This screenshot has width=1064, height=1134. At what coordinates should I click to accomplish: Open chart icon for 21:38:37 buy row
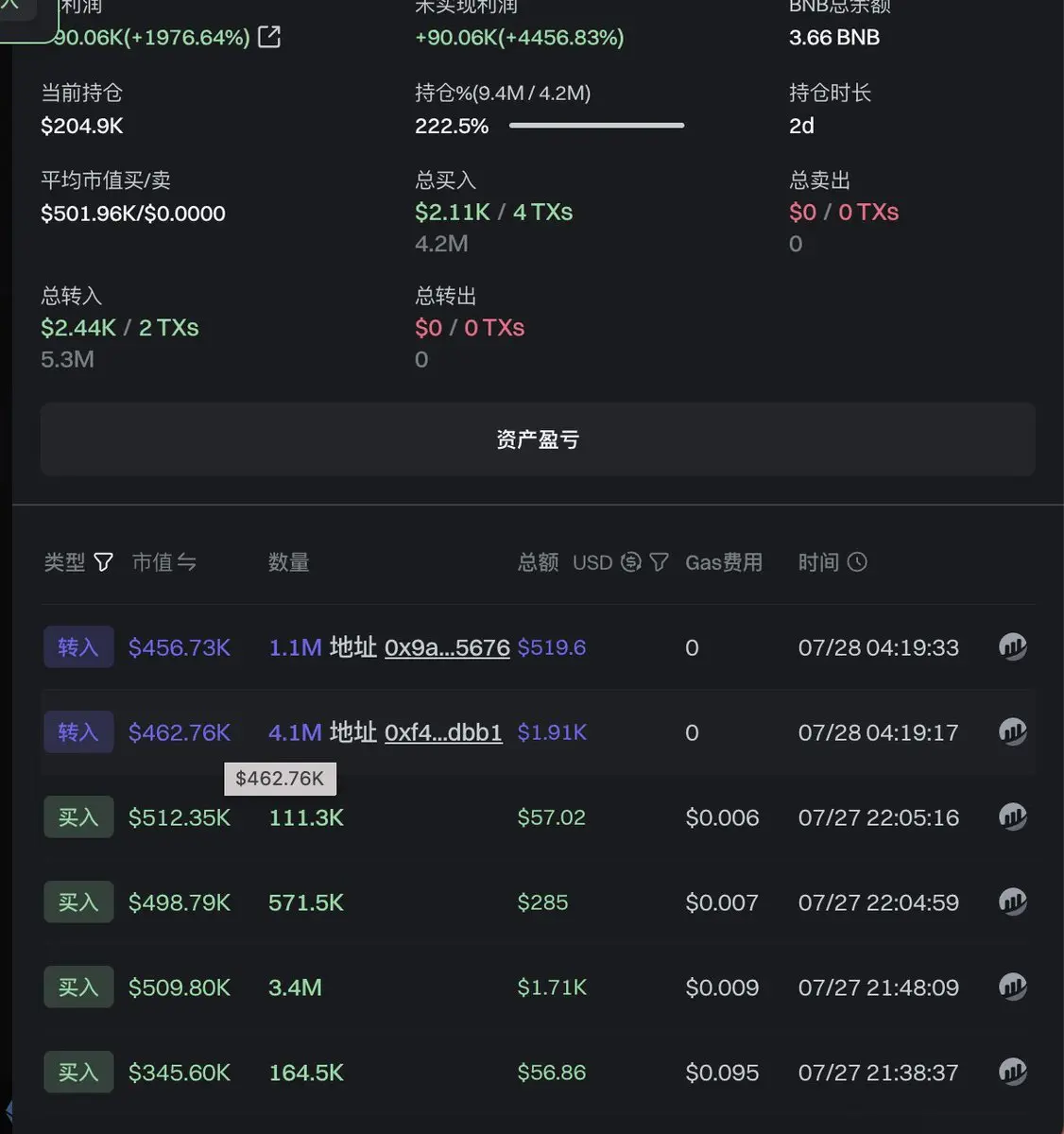point(1013,1073)
